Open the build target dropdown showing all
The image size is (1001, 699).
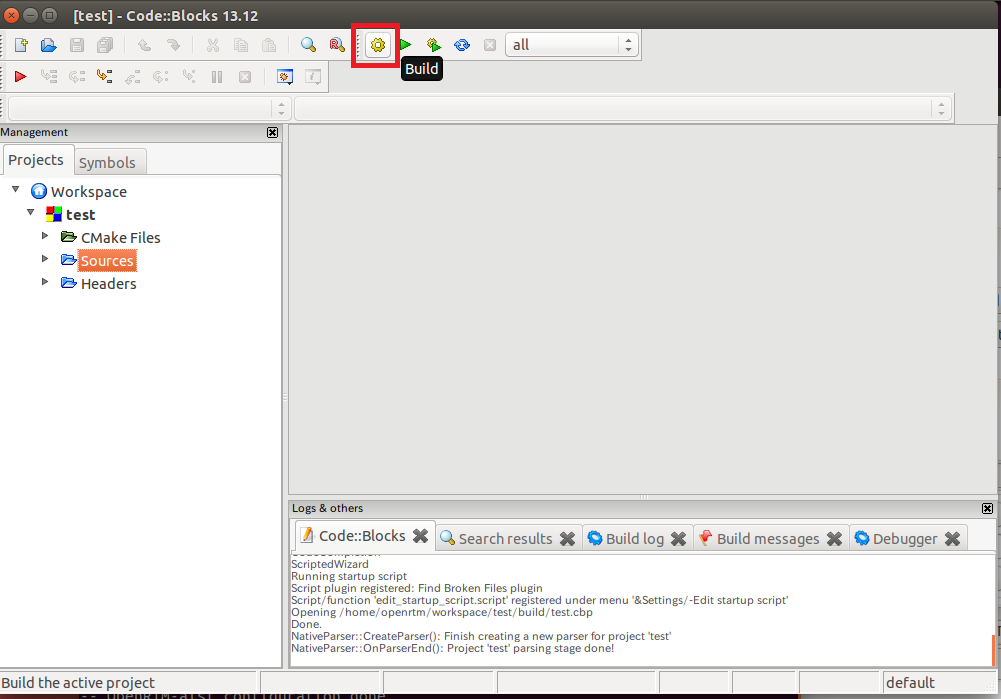(572, 45)
